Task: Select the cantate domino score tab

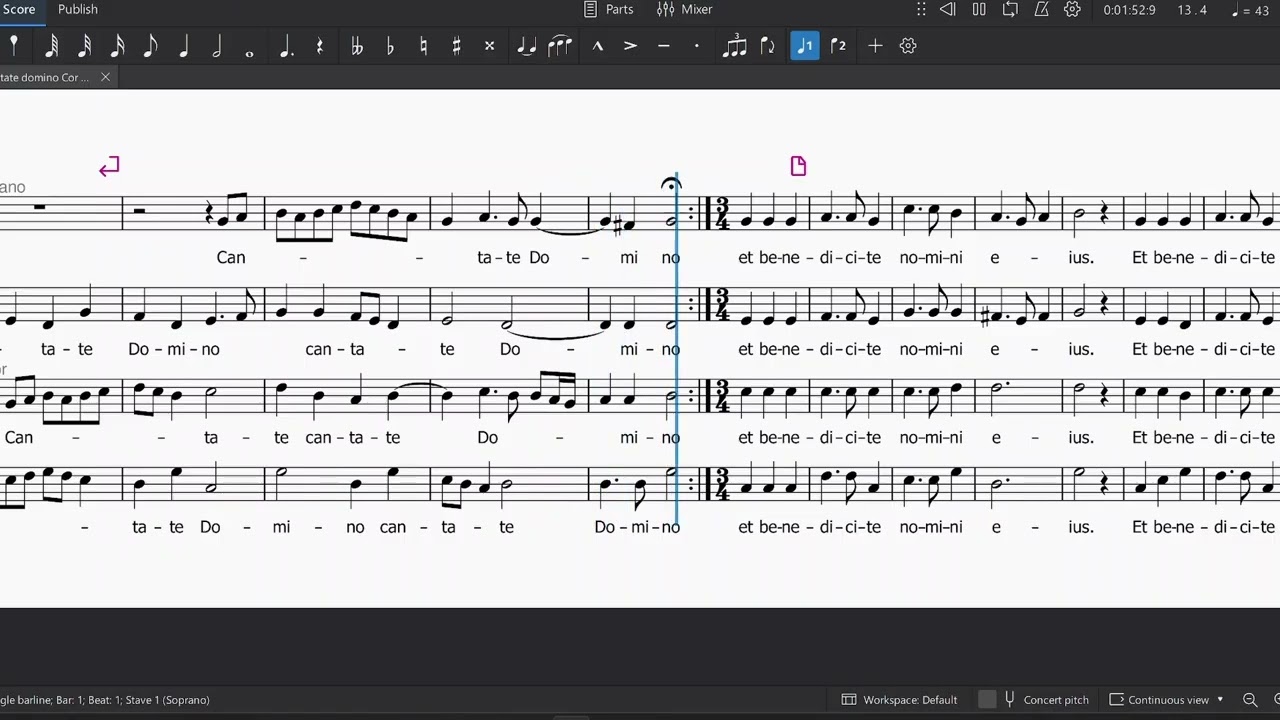Action: 45,77
